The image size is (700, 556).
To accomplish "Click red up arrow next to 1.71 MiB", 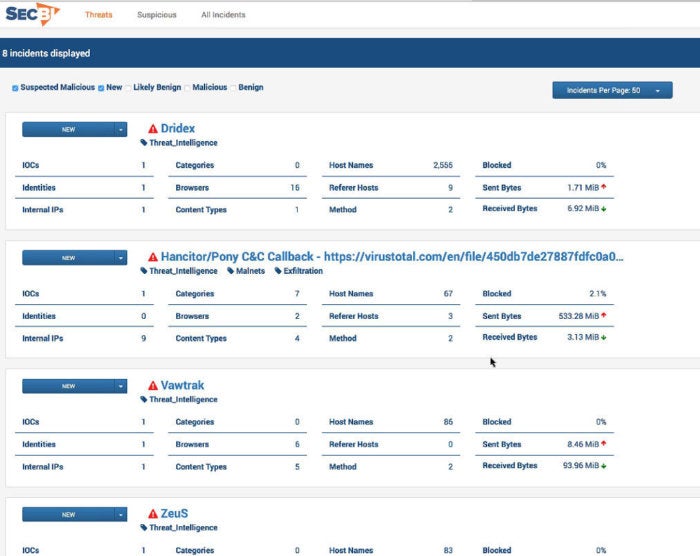I will (x=604, y=187).
